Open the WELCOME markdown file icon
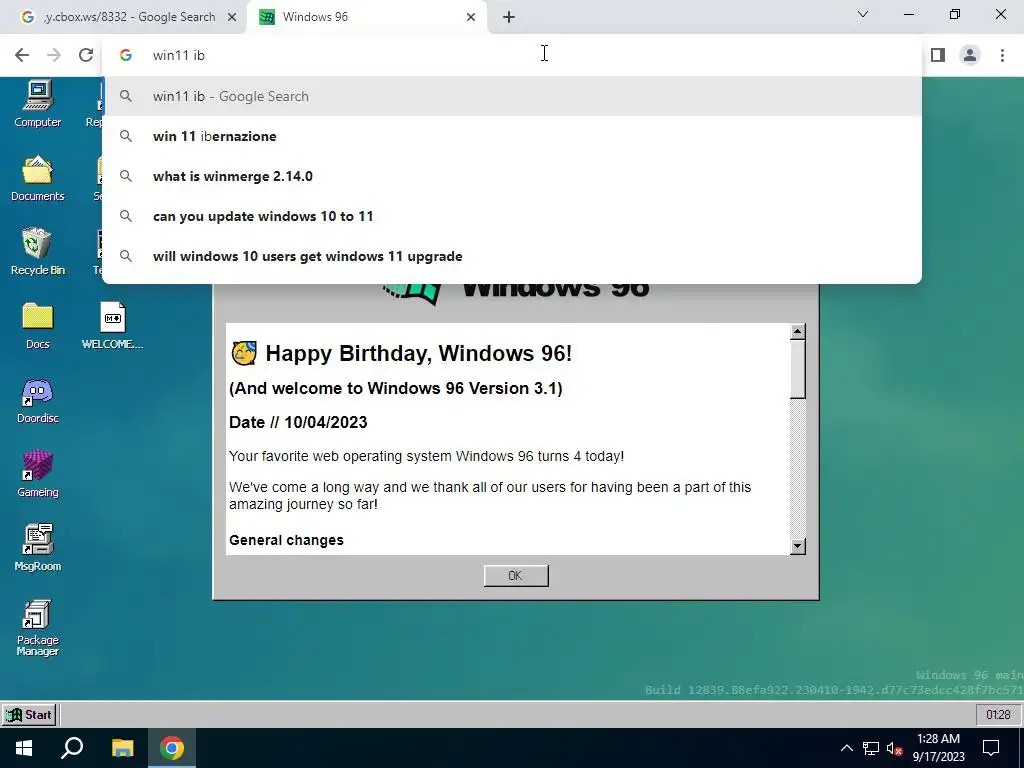The image size is (1024, 768). pyautogui.click(x=112, y=325)
